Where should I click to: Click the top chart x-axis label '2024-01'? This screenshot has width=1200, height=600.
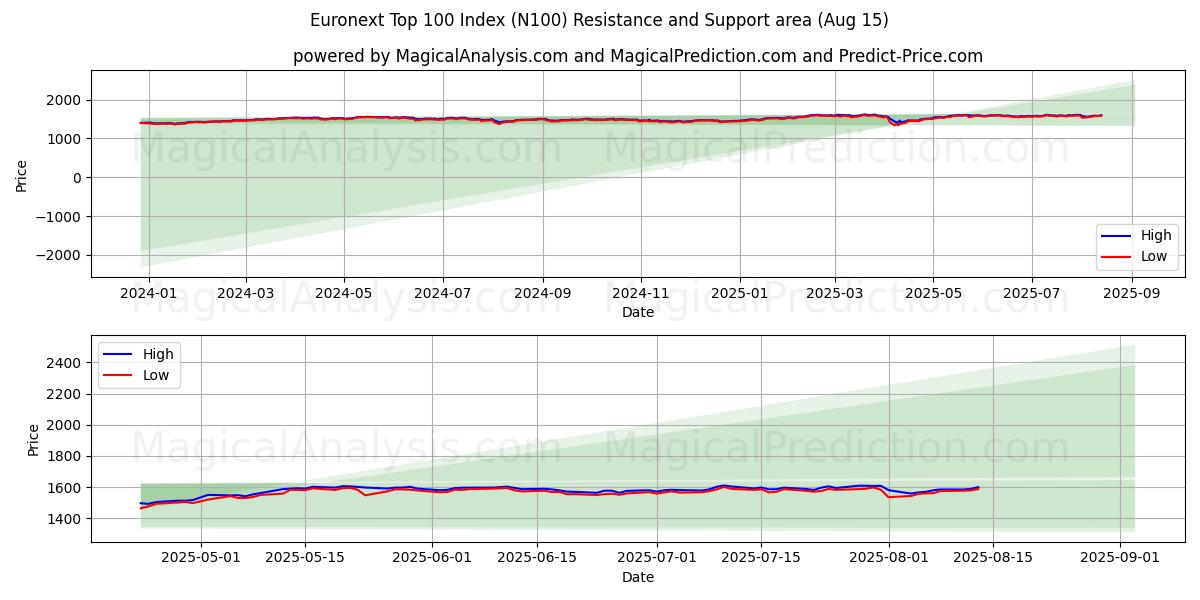pyautogui.click(x=148, y=294)
